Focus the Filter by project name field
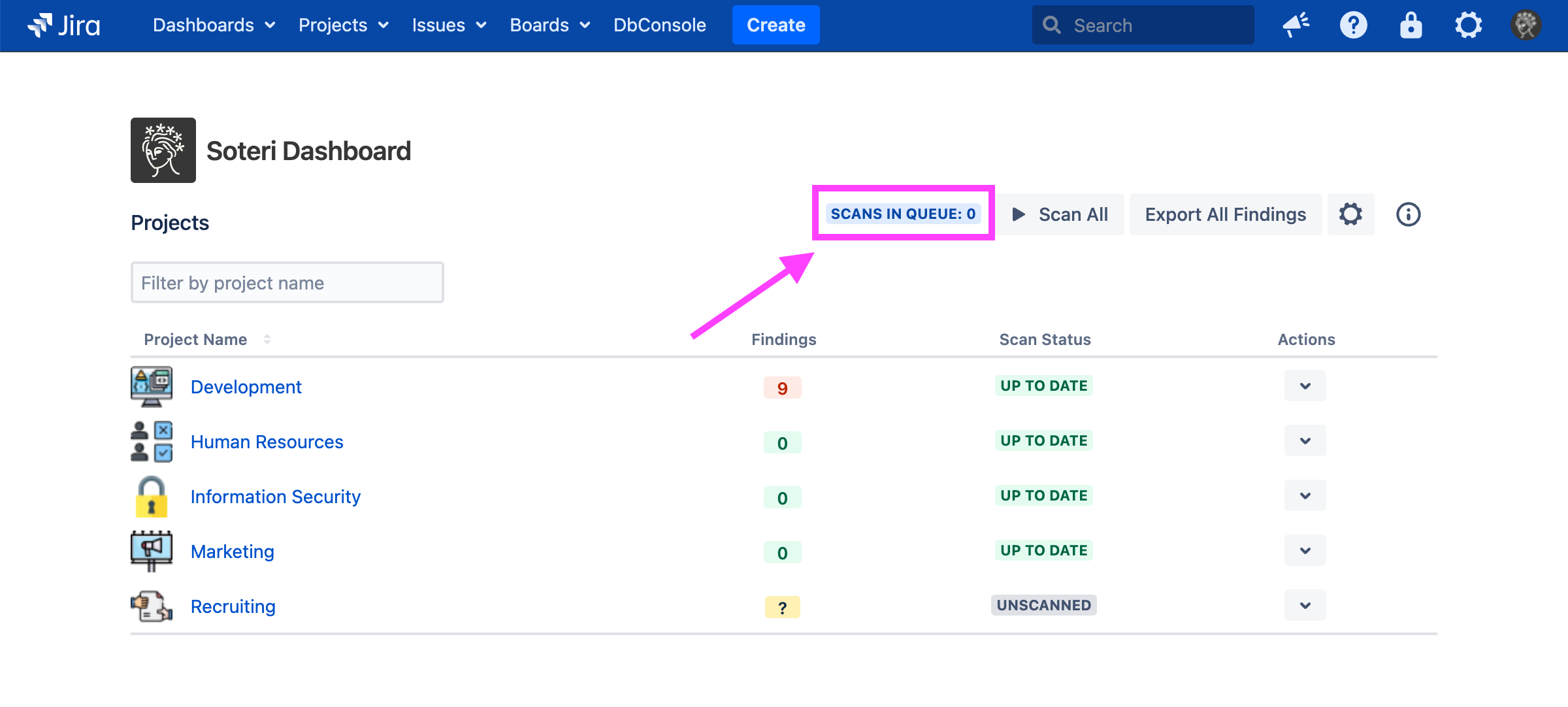Image resolution: width=1568 pixels, height=707 pixels. (x=287, y=282)
